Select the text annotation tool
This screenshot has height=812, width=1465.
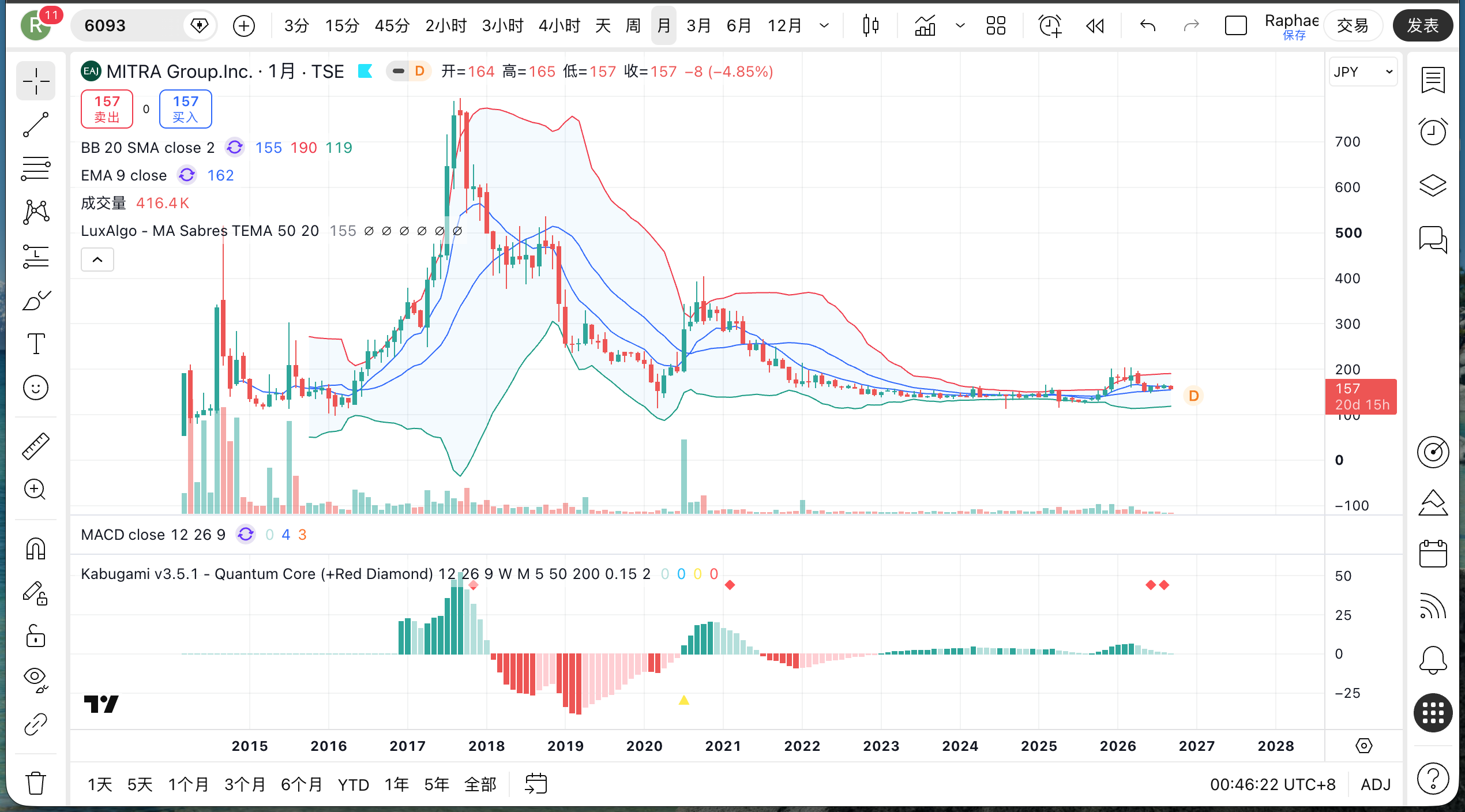coord(36,344)
